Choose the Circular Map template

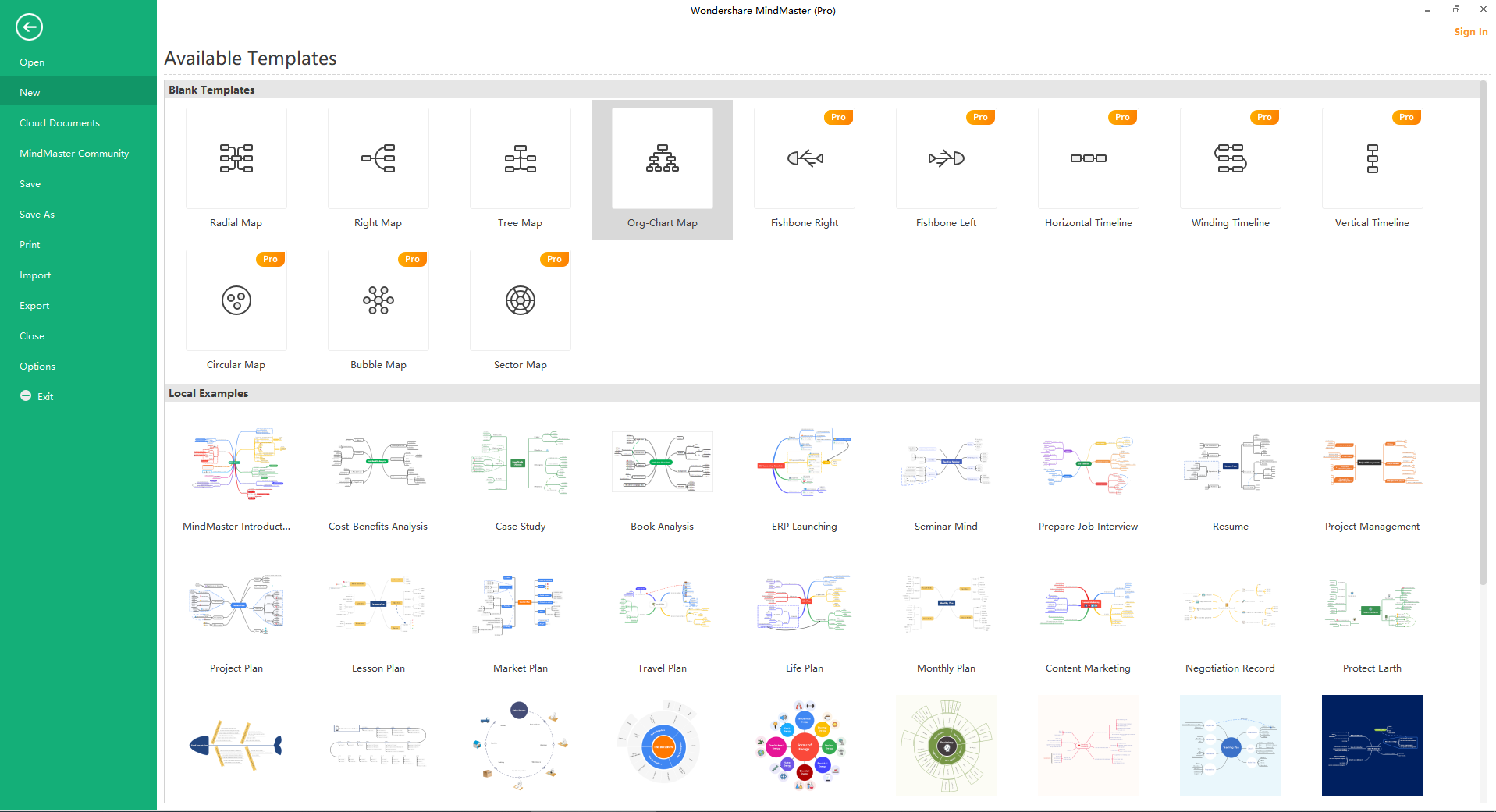click(x=236, y=300)
